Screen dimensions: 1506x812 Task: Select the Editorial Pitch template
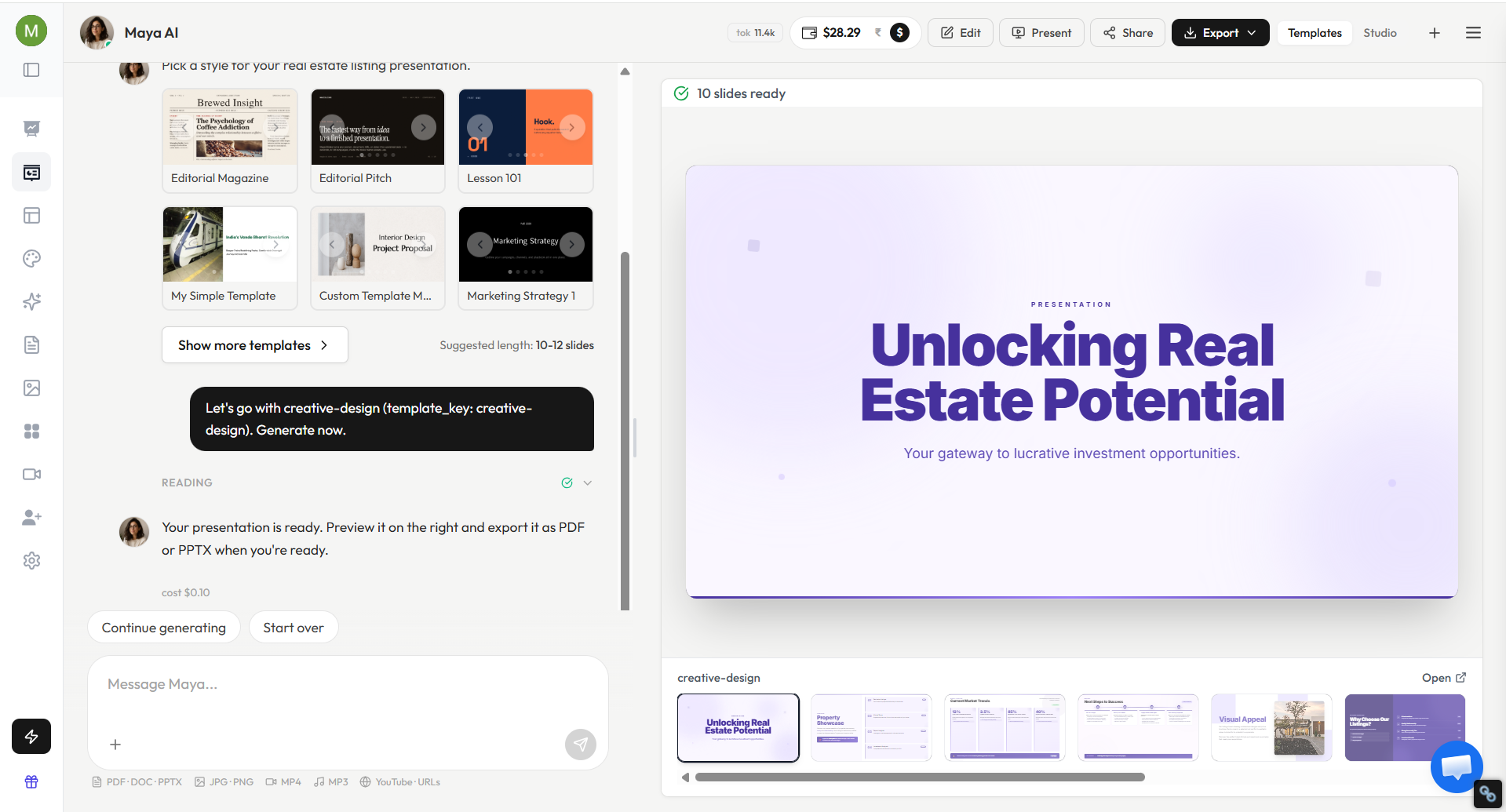[377, 140]
